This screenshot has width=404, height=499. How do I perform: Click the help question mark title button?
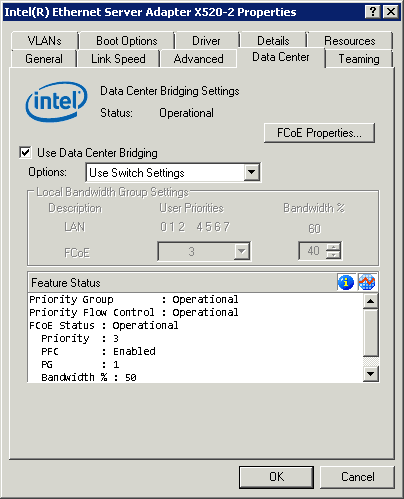click(x=373, y=12)
